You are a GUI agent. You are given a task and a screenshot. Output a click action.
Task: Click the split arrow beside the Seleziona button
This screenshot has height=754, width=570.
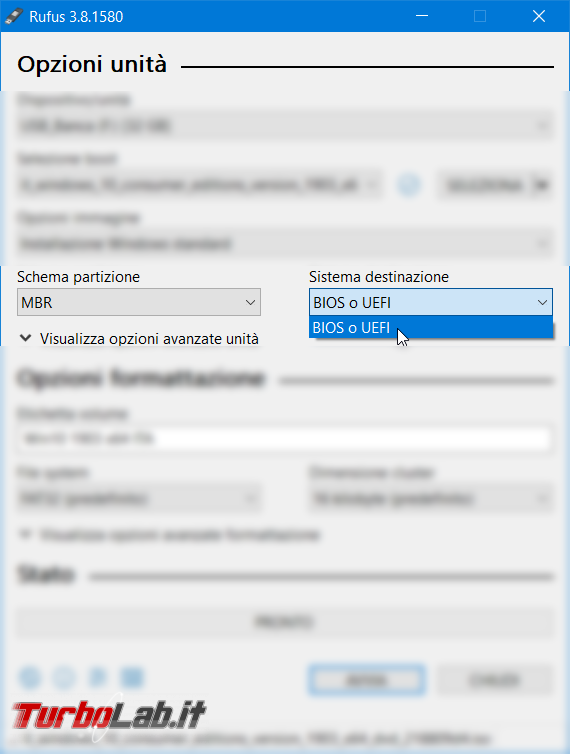coord(542,185)
